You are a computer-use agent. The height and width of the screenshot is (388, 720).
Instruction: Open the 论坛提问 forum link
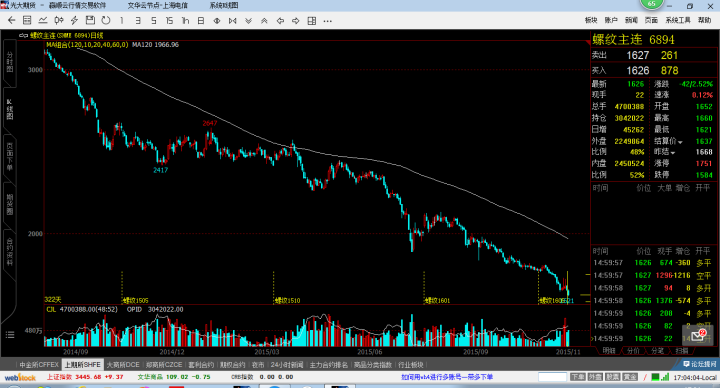tap(699, 364)
